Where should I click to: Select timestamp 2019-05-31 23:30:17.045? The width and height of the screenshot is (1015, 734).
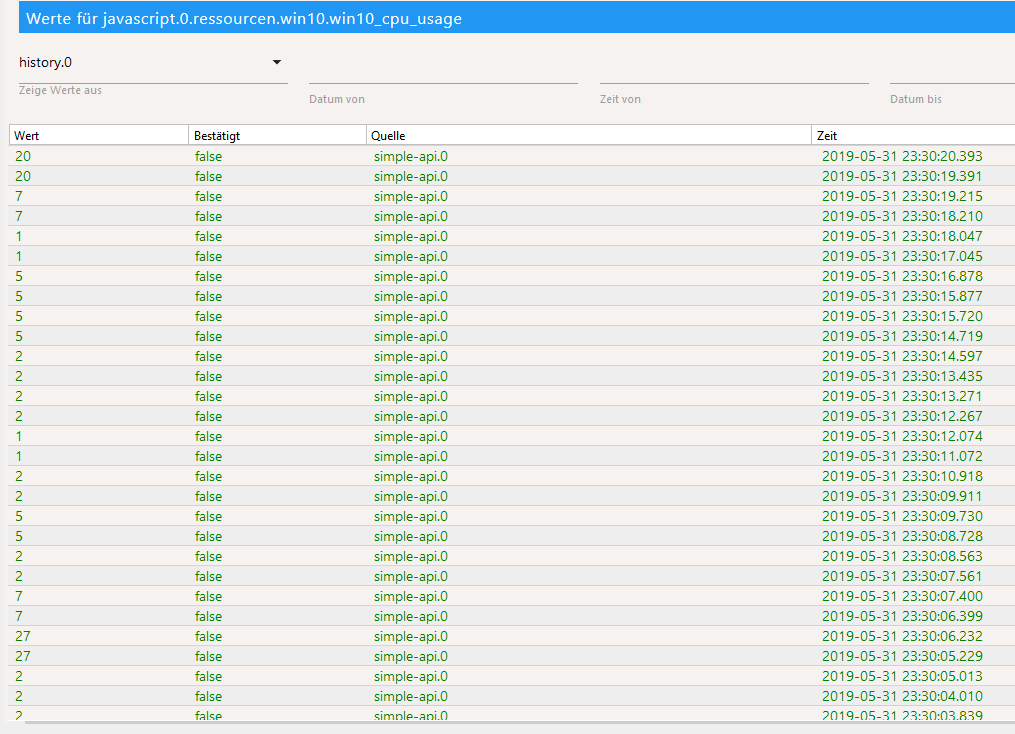[902, 256]
